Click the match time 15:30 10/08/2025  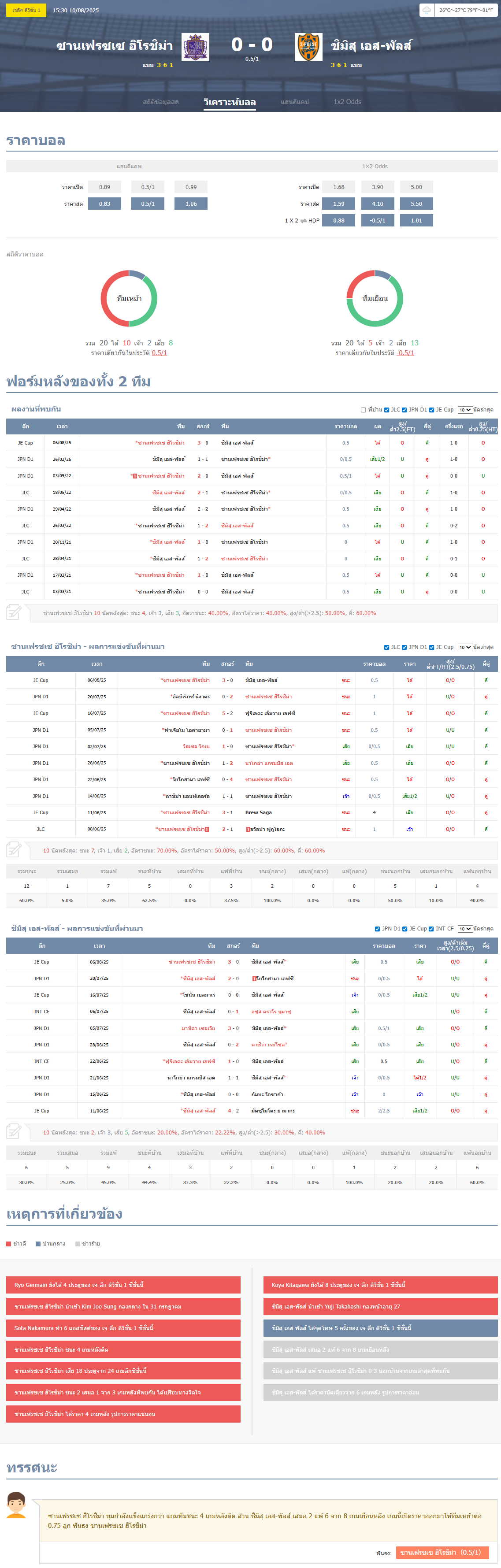click(76, 10)
